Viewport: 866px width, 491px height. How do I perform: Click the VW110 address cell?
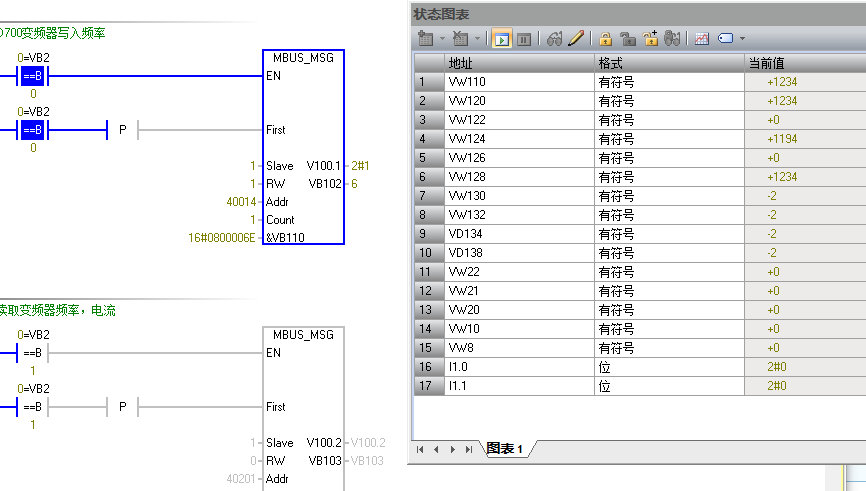518,82
